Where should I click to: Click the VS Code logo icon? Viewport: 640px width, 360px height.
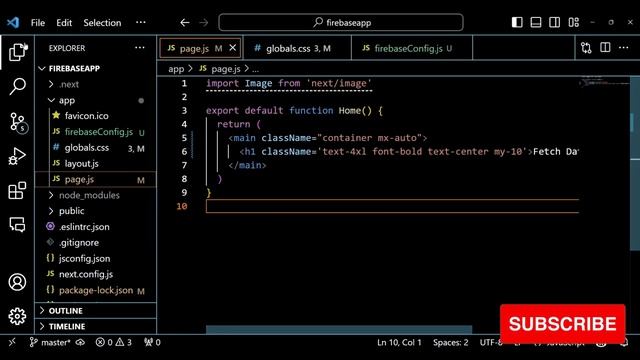13,22
